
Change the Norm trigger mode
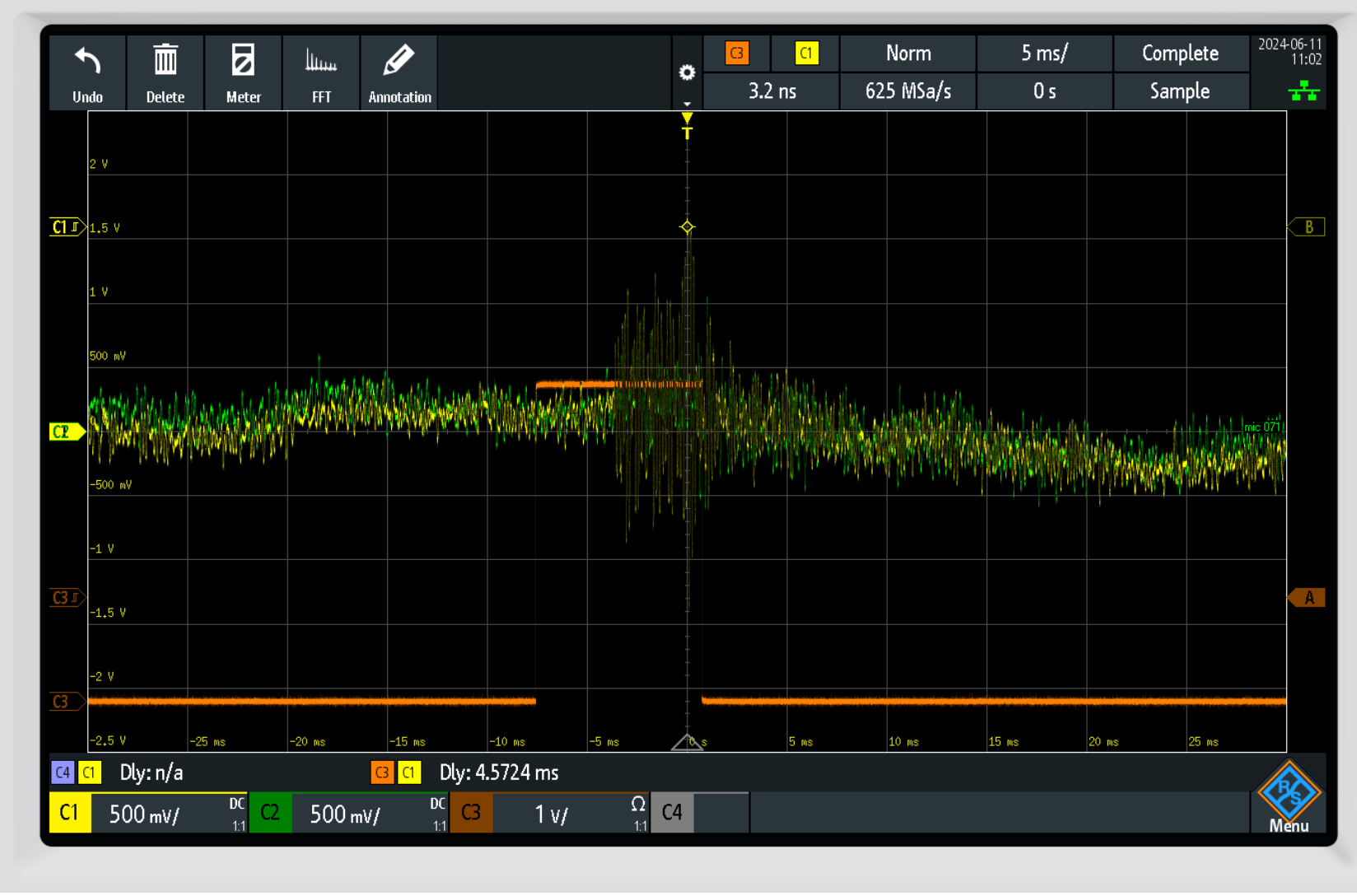pos(907,54)
